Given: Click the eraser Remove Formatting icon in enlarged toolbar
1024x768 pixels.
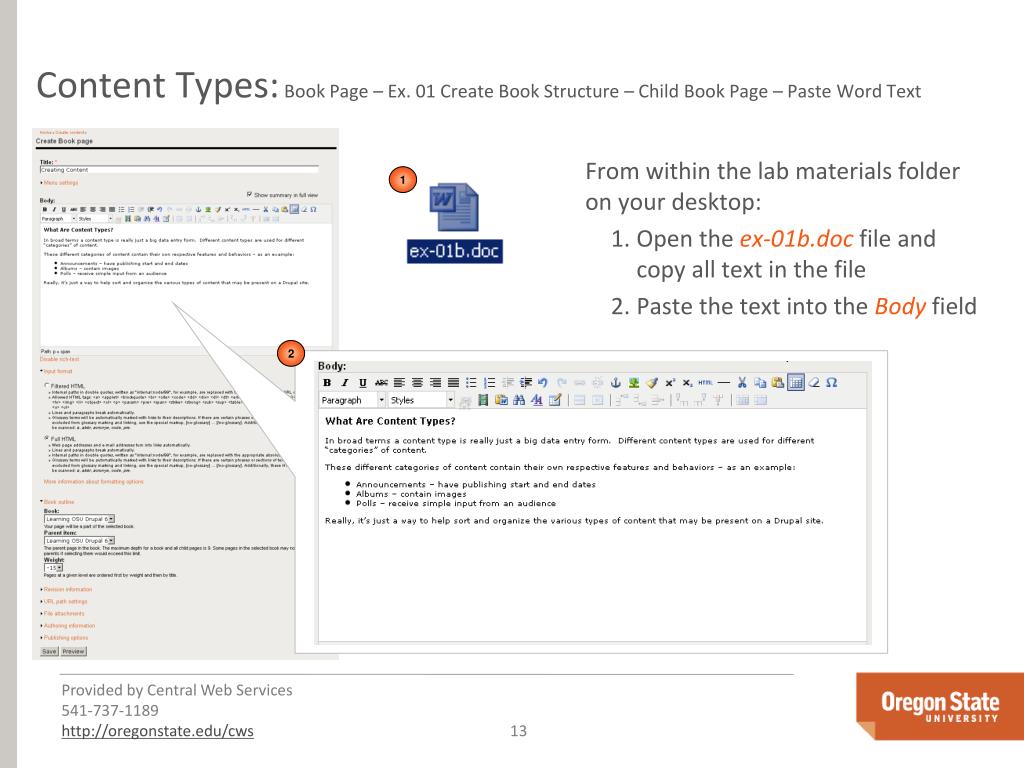Looking at the screenshot, I should point(814,383).
